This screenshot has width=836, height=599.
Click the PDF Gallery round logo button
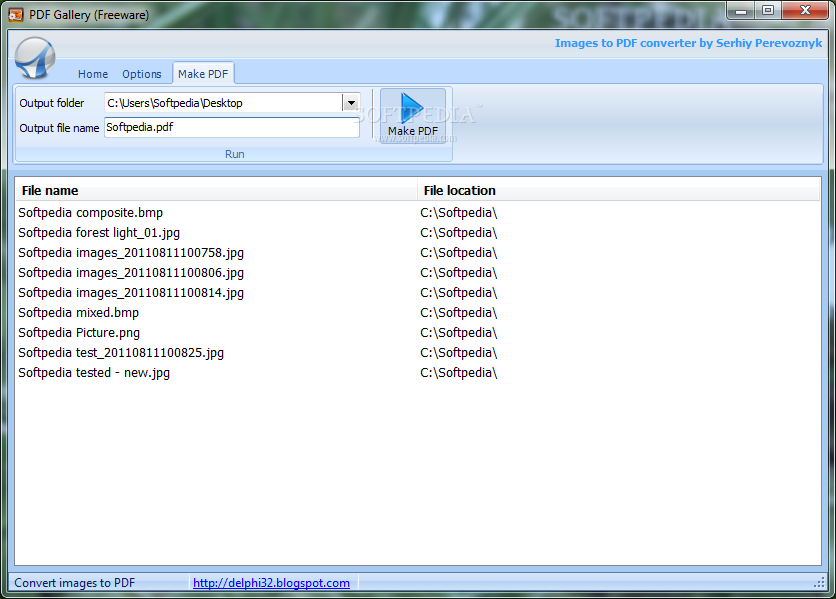coord(35,58)
